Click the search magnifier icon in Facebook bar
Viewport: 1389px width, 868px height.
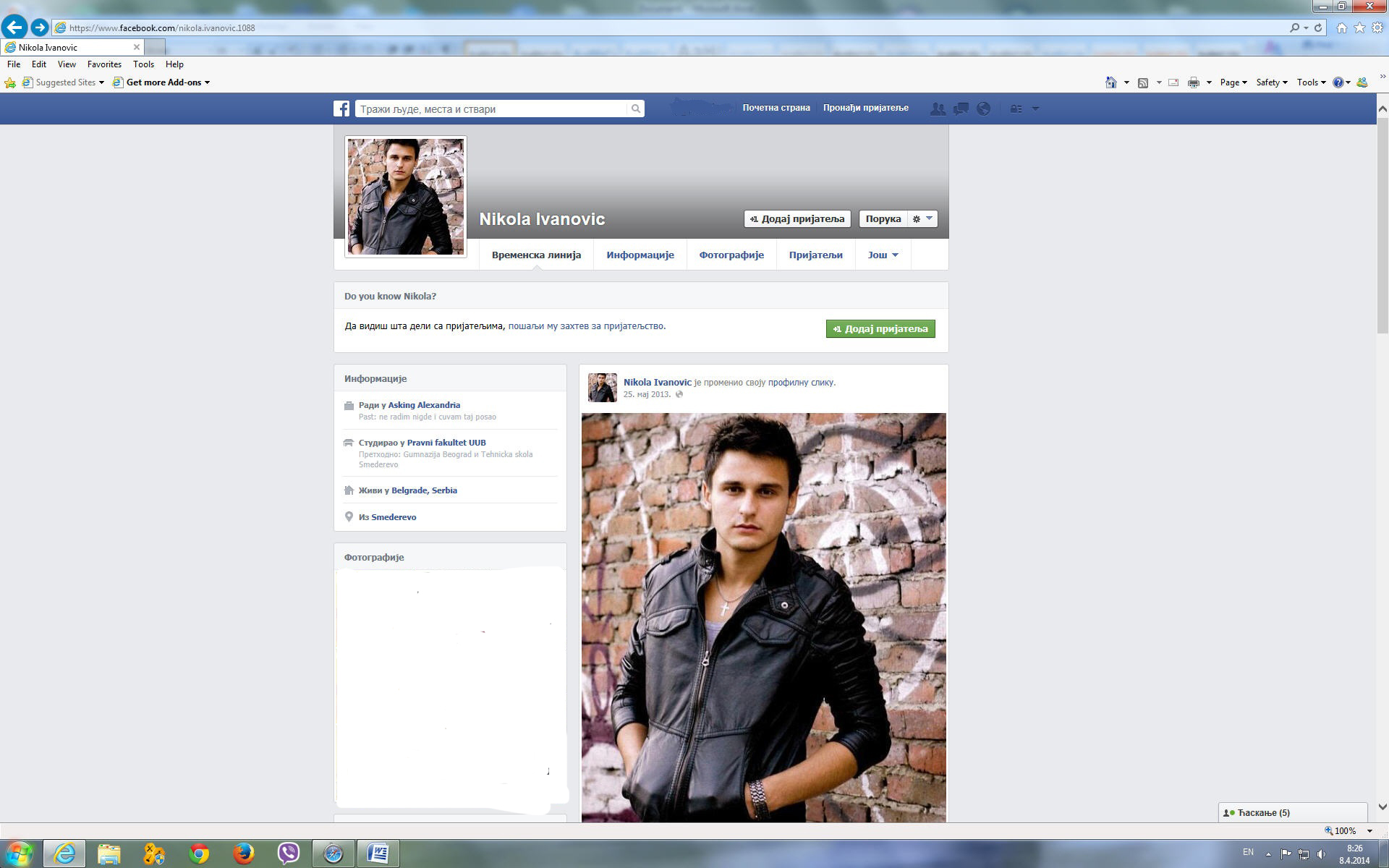click(x=635, y=109)
